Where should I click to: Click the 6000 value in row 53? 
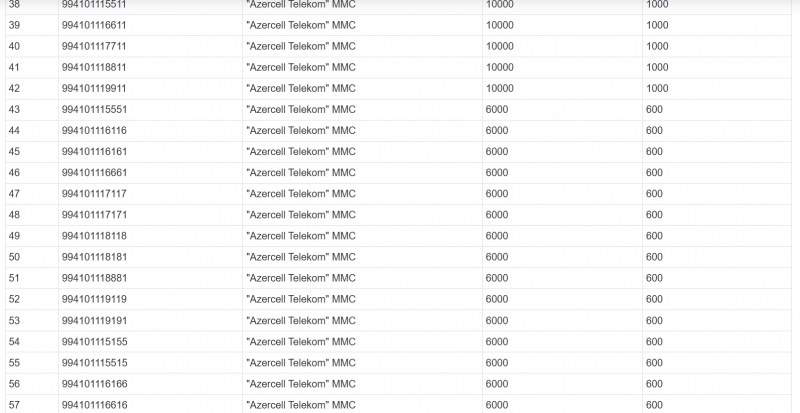tap(497, 321)
